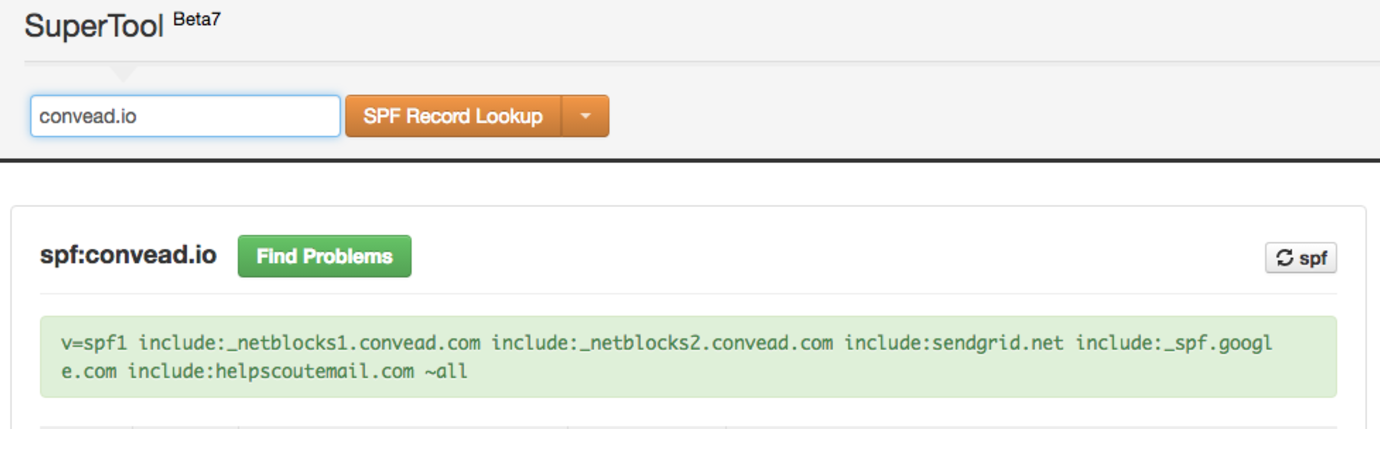Click the ~all mechanism in the record
This screenshot has height=454, width=1380.
(446, 372)
